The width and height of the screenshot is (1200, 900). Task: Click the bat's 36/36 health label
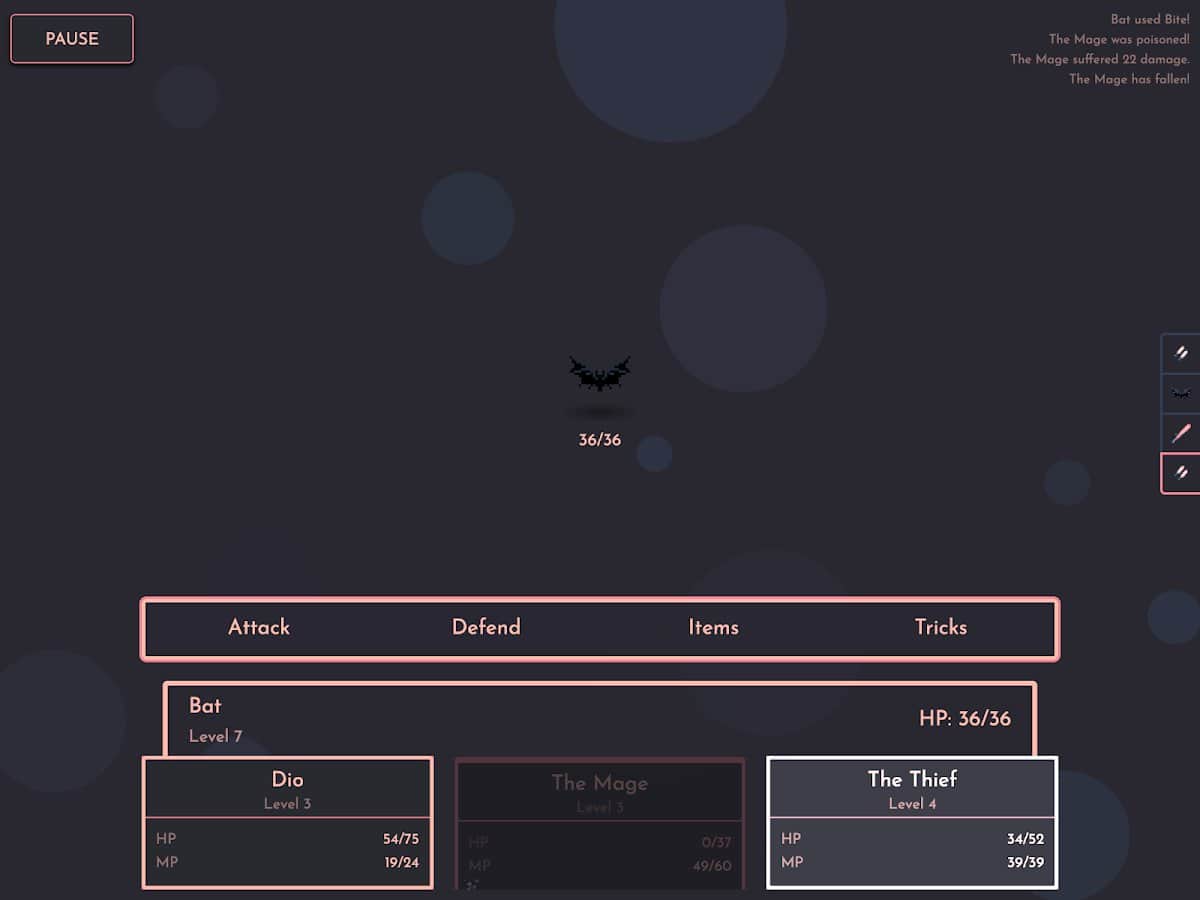(599, 440)
